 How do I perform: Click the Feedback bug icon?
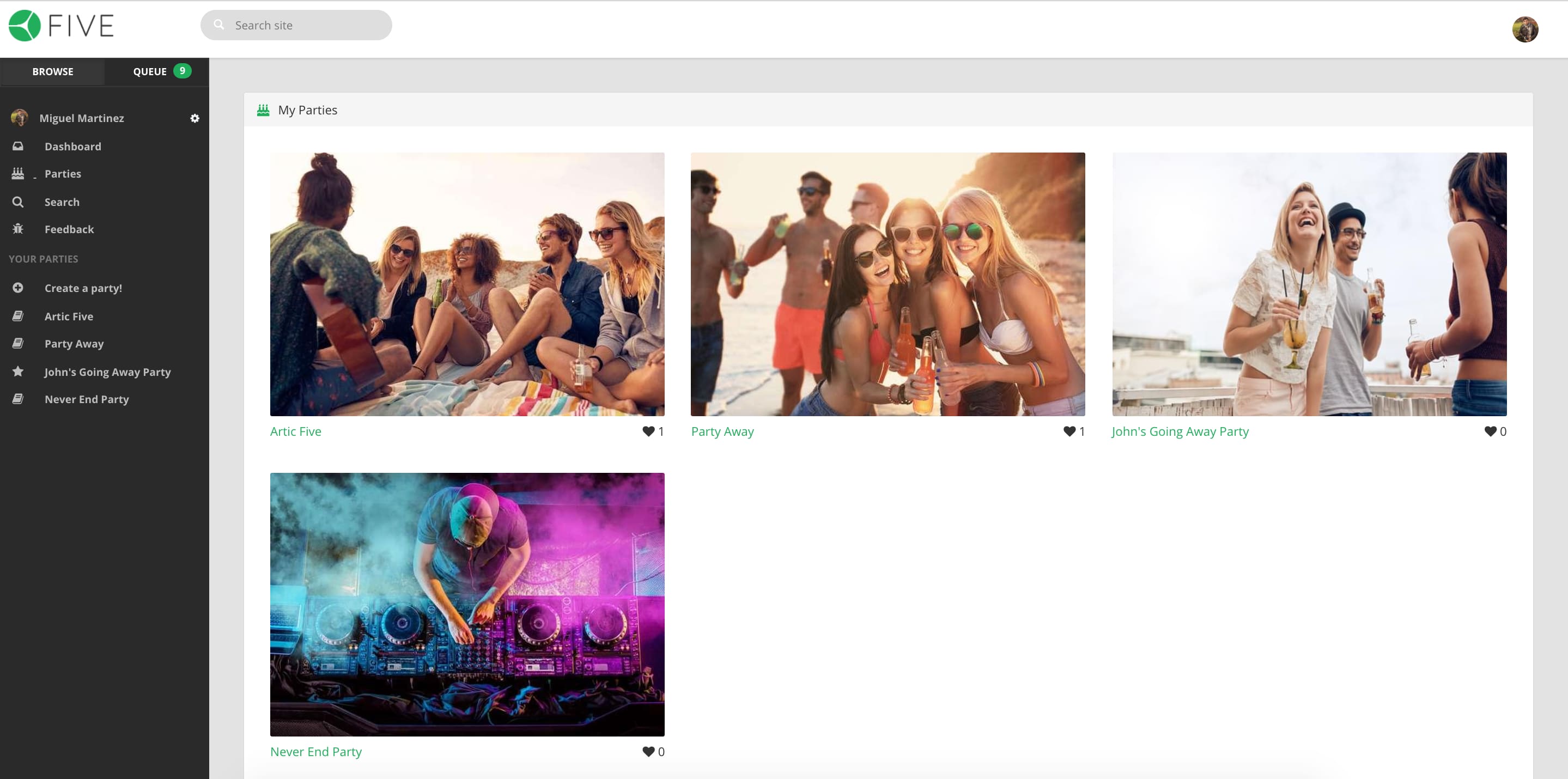[19, 229]
